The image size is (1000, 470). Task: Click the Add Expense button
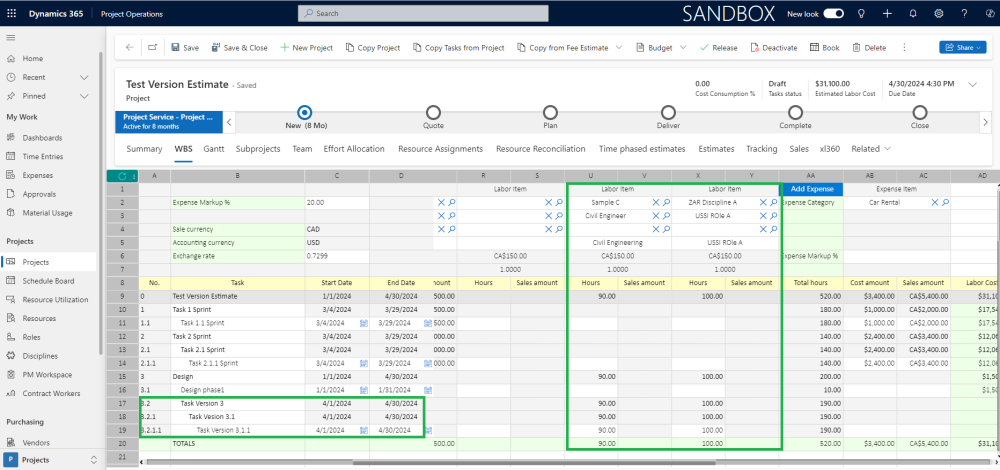click(811, 188)
